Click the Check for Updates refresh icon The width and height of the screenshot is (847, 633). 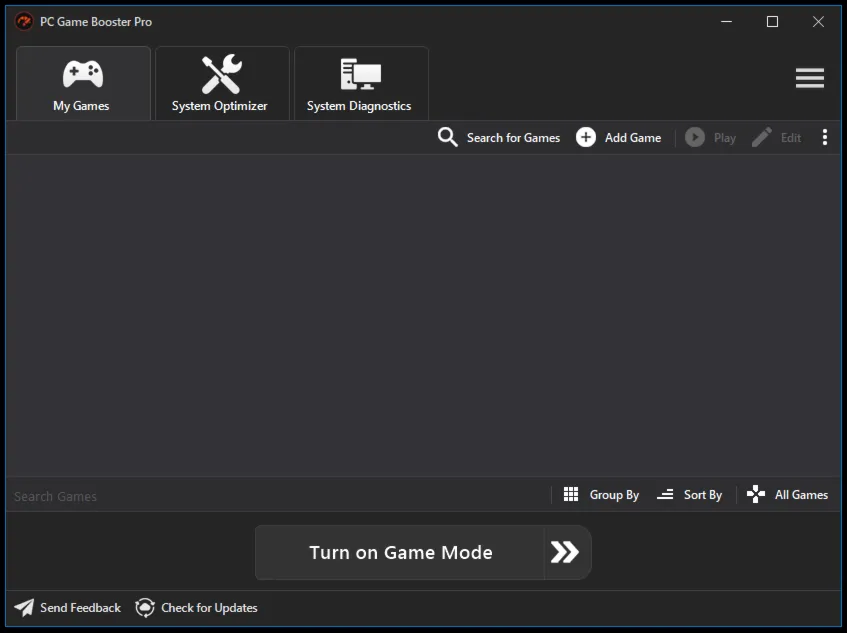(145, 608)
